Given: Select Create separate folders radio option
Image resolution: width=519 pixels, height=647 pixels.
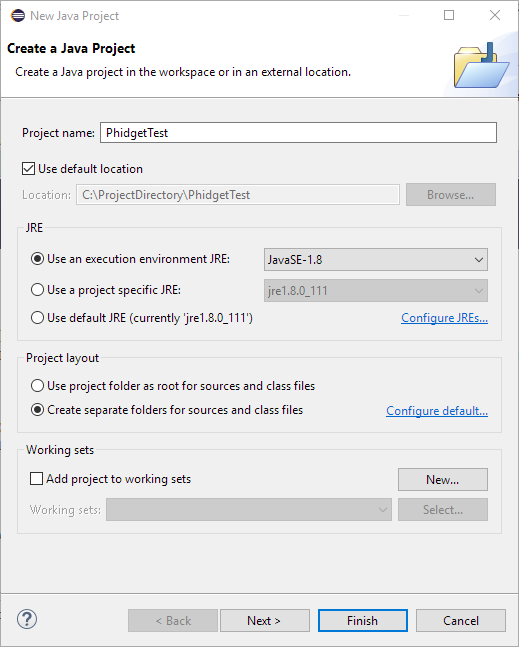Looking at the screenshot, I should (38, 410).
